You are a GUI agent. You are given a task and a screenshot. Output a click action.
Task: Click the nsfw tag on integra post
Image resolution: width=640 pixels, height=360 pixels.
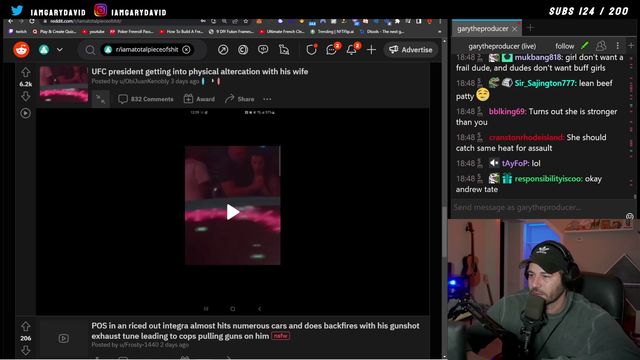(280, 336)
